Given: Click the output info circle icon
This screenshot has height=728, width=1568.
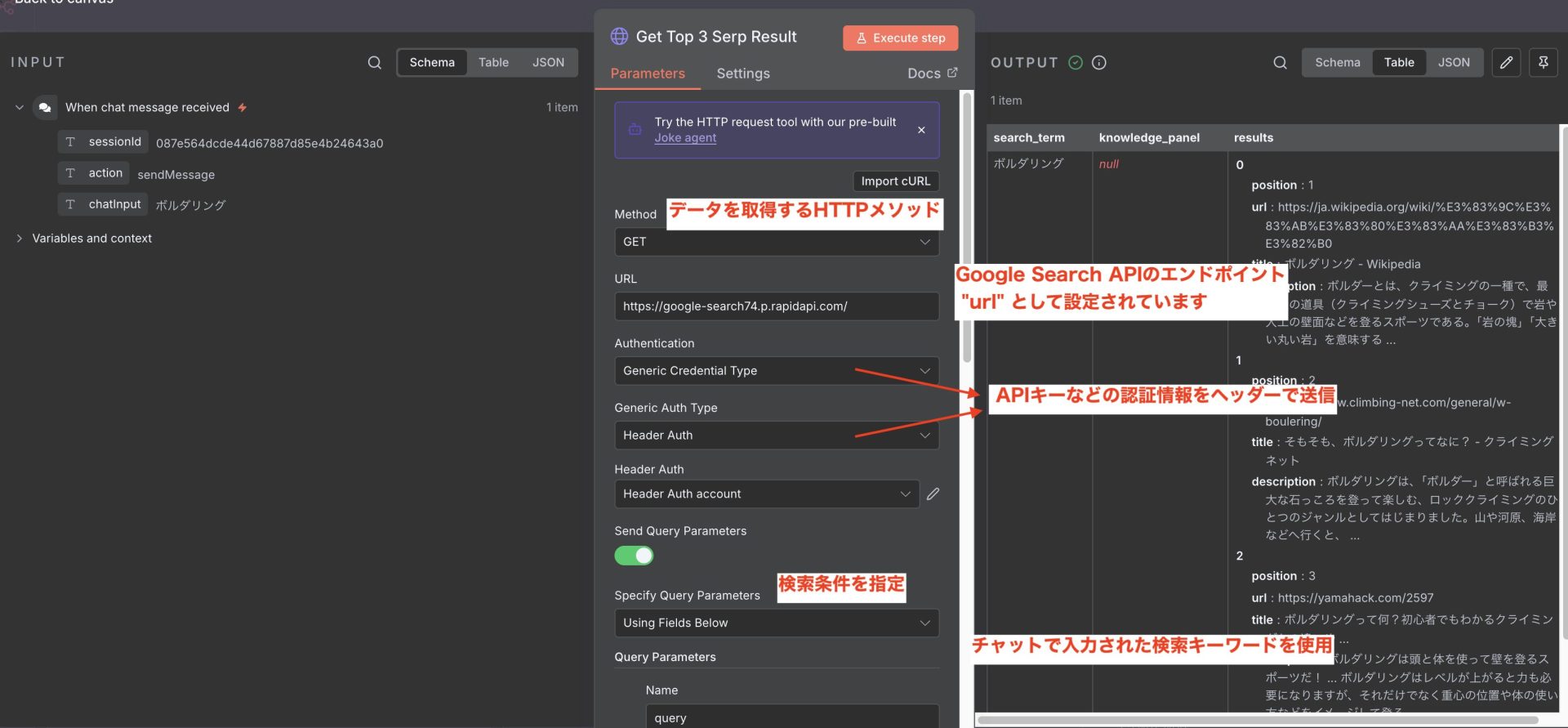Looking at the screenshot, I should point(1099,63).
